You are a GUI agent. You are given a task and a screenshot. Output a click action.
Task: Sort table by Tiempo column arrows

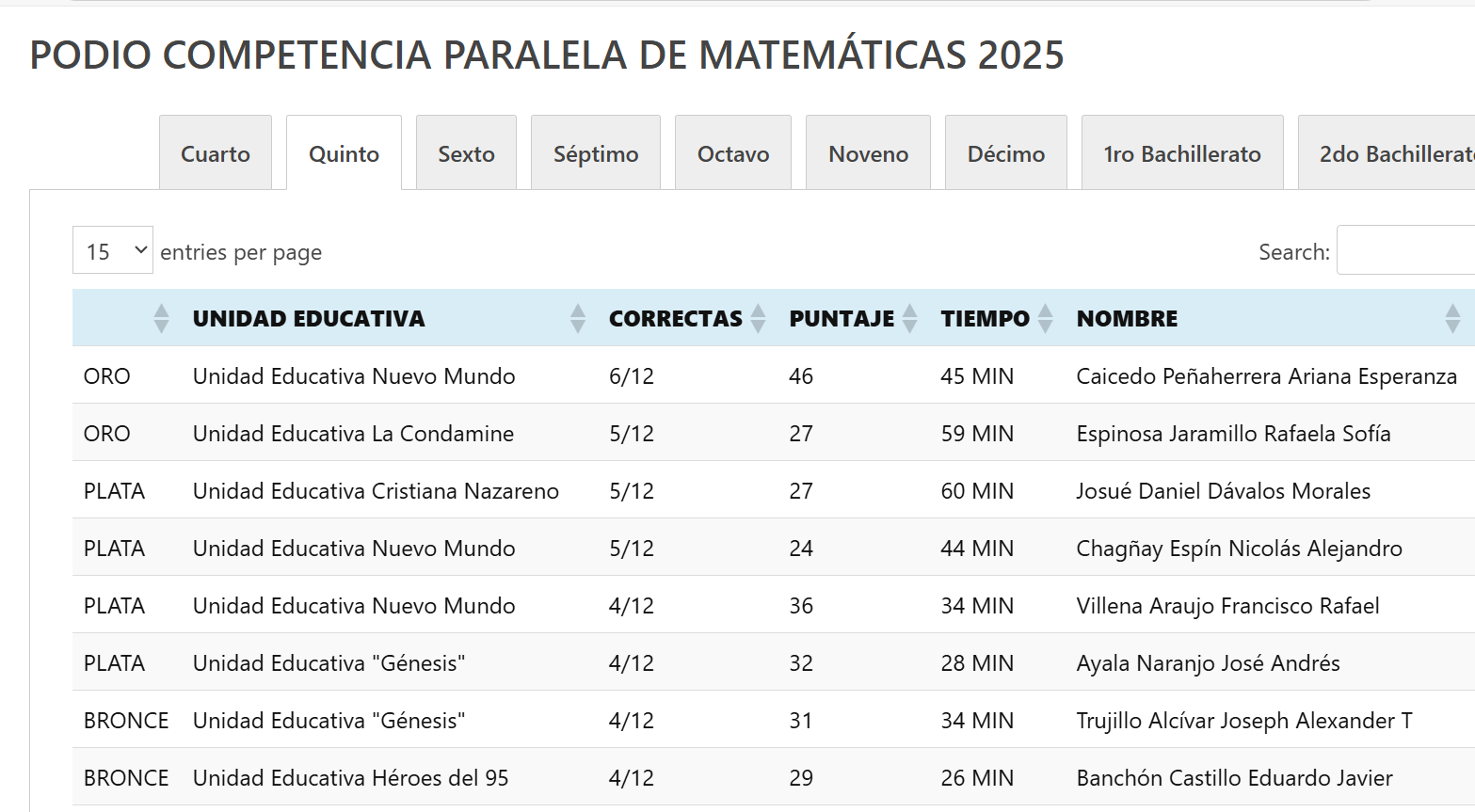point(1045,319)
